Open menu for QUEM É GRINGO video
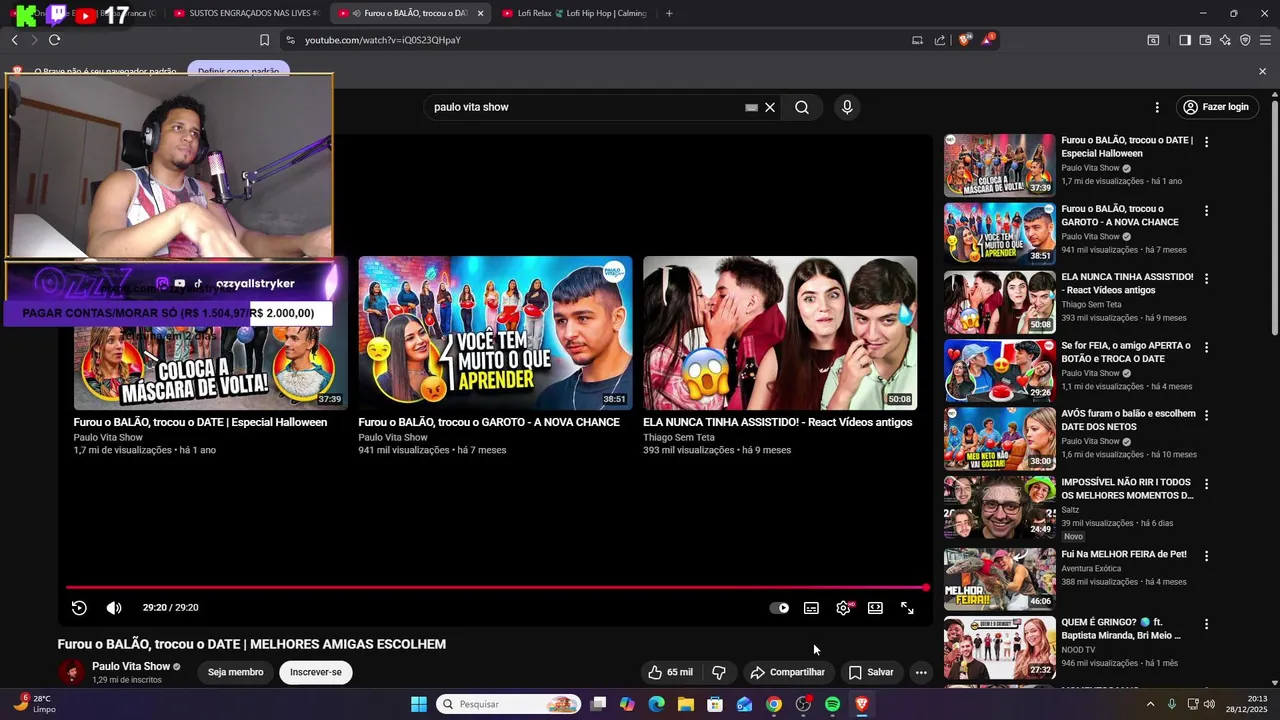The height and width of the screenshot is (720, 1280). coord(1206,624)
